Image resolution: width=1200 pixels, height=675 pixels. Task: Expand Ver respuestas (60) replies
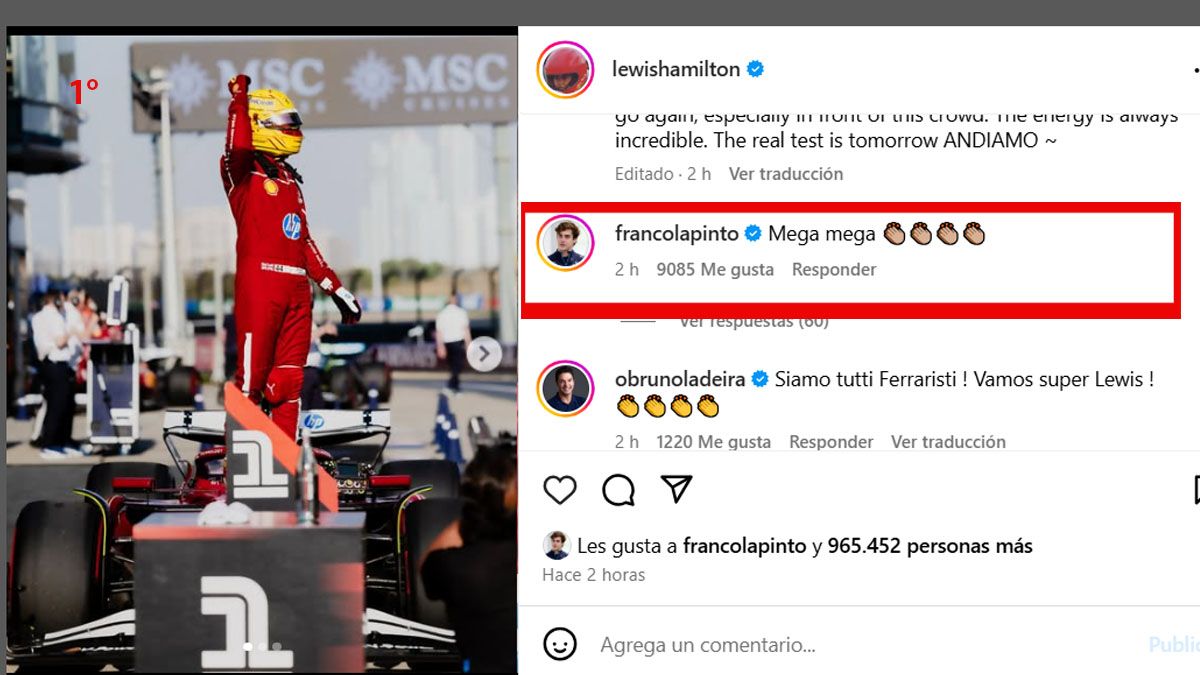click(x=754, y=322)
